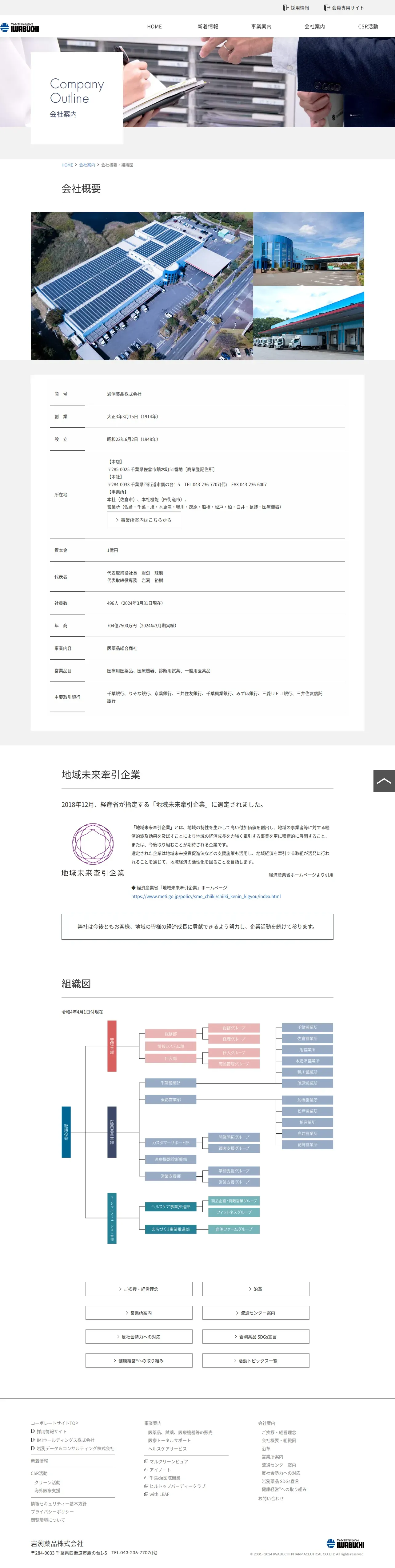Image resolution: width=395 pixels, height=1568 pixels.
Task: Open footer マルクリーンピュア external link
Action: (168, 1461)
